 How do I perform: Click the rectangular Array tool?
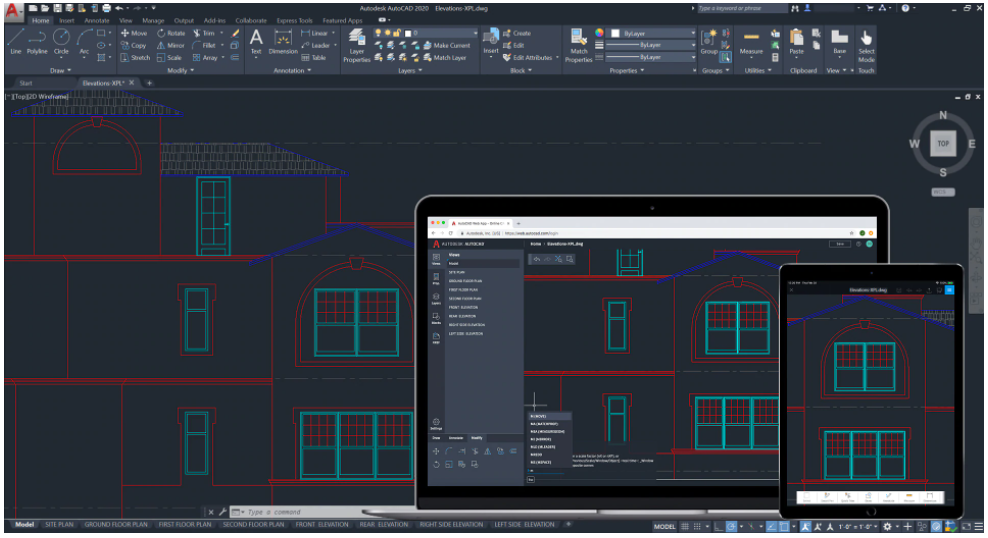[x=205, y=57]
